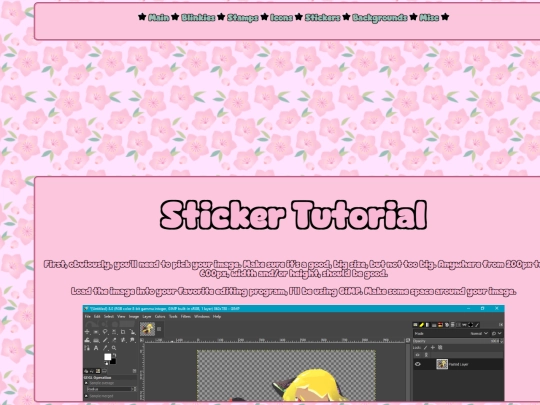
Task: Select the Color Picker eyedropper tool
Action: [x=105, y=348]
